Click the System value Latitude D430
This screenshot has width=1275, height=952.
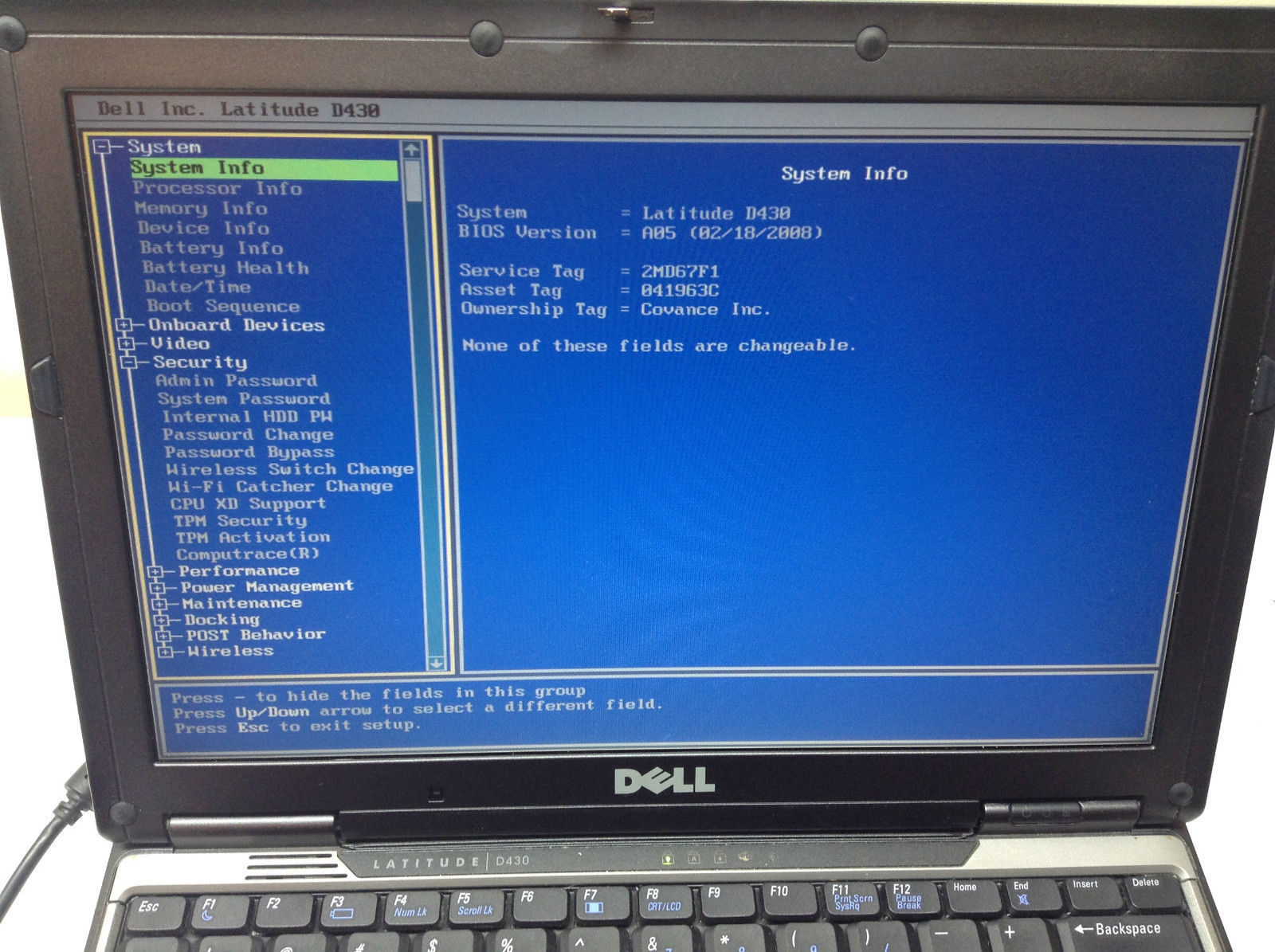(x=716, y=214)
